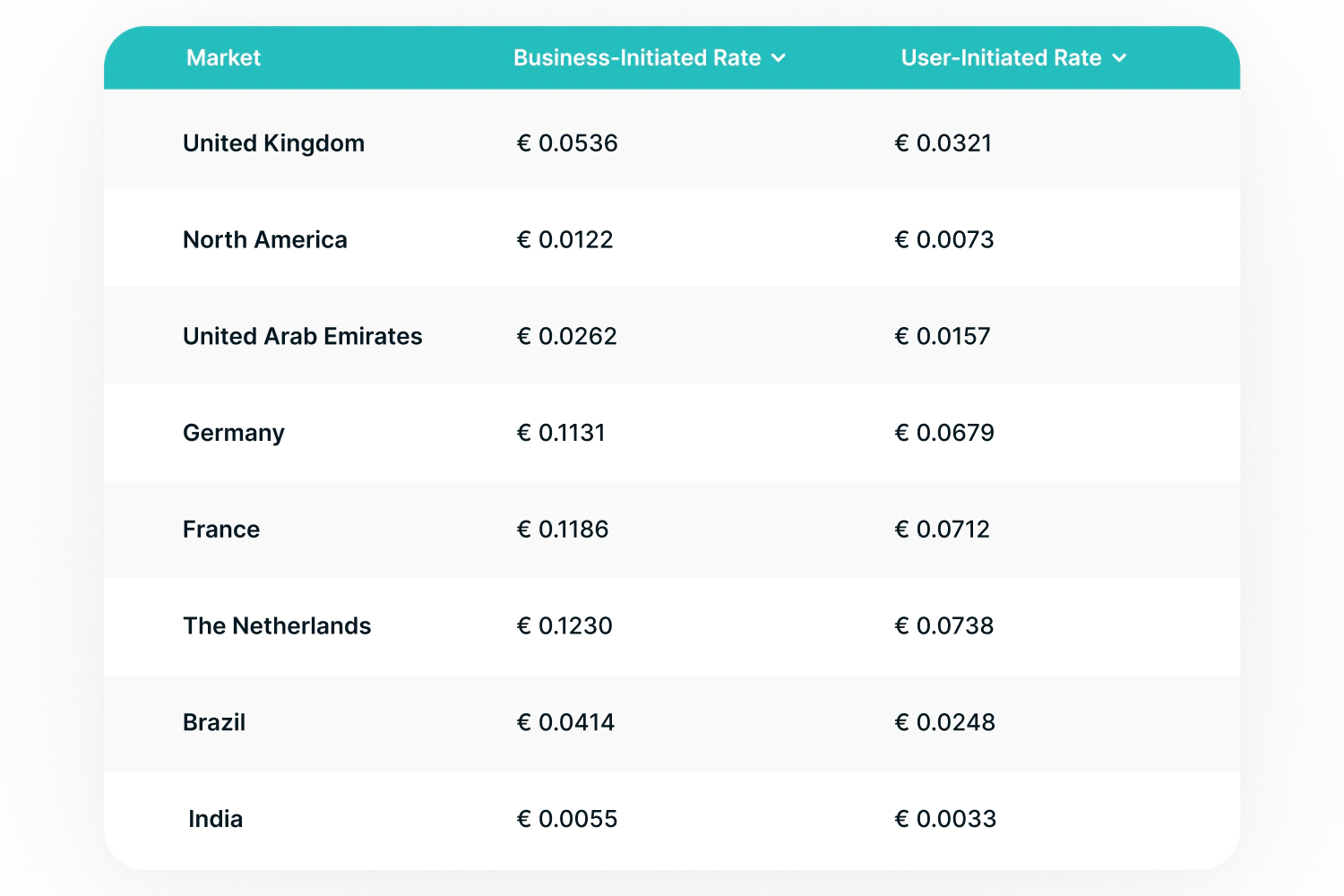
Task: Click the North America row label
Action: pos(265,238)
